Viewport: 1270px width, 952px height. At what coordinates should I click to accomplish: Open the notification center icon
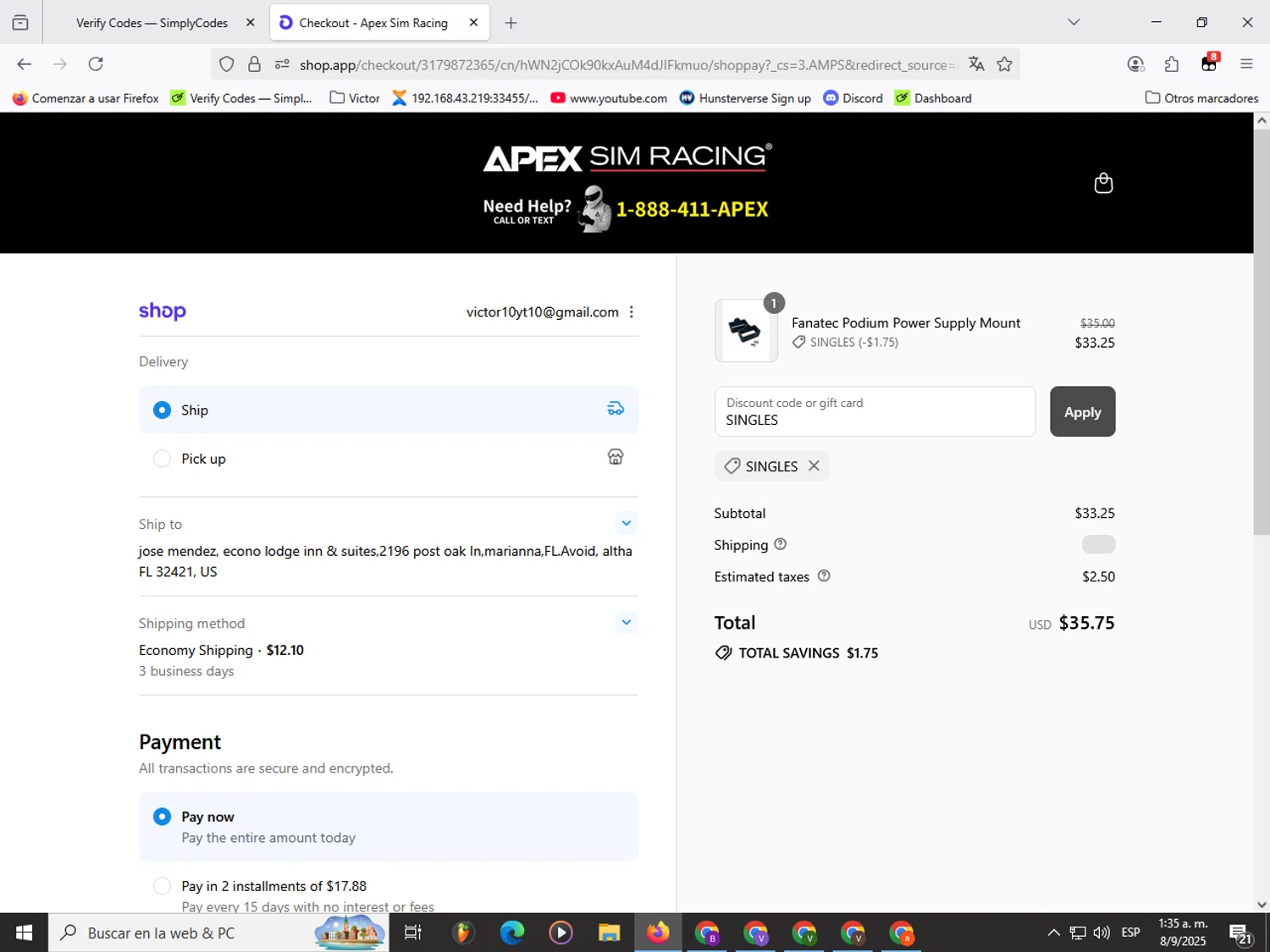click(x=1241, y=934)
